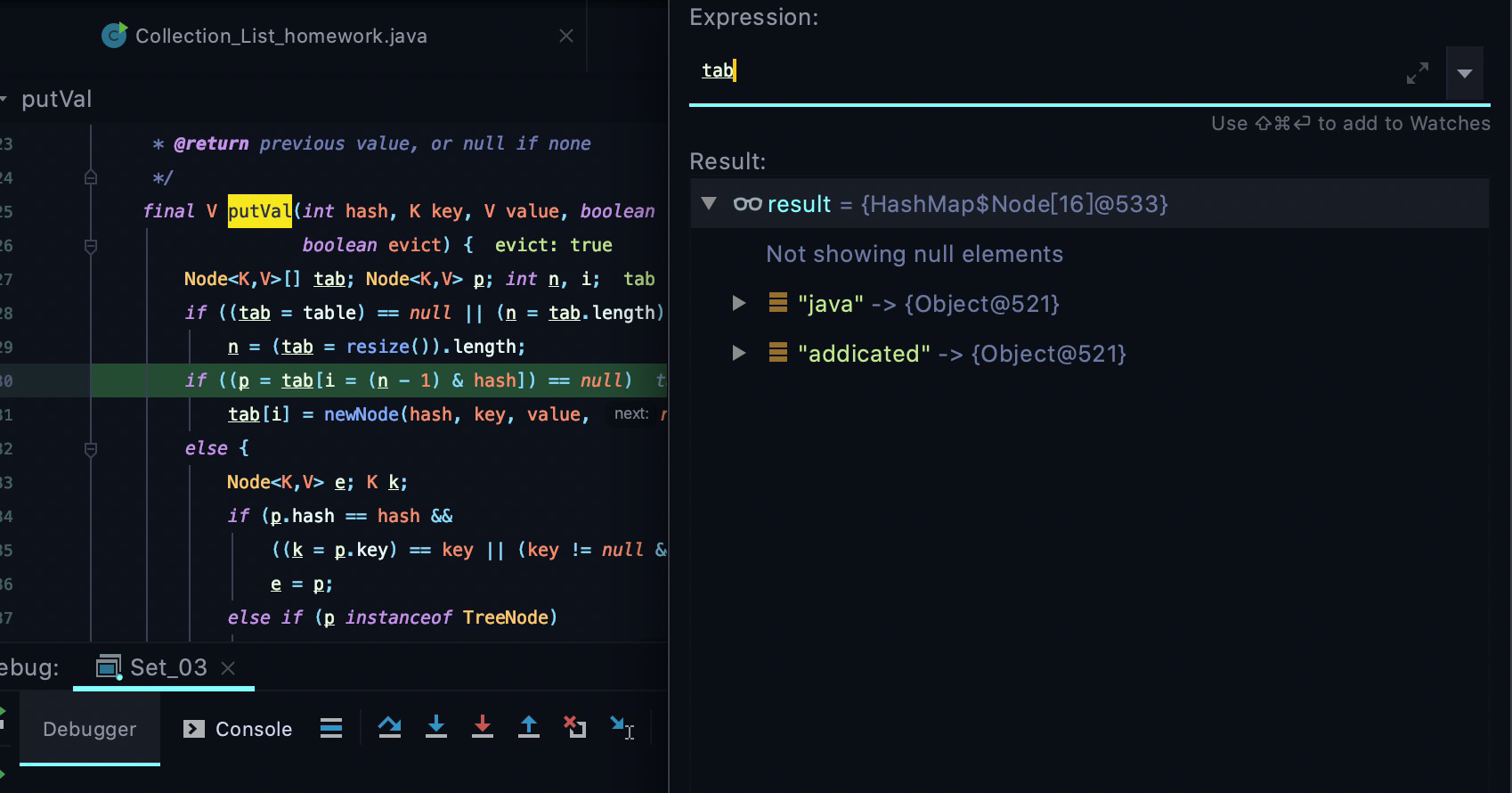1512x793 pixels.
Task: Open the expression history dropdown arrow
Action: point(1465,73)
